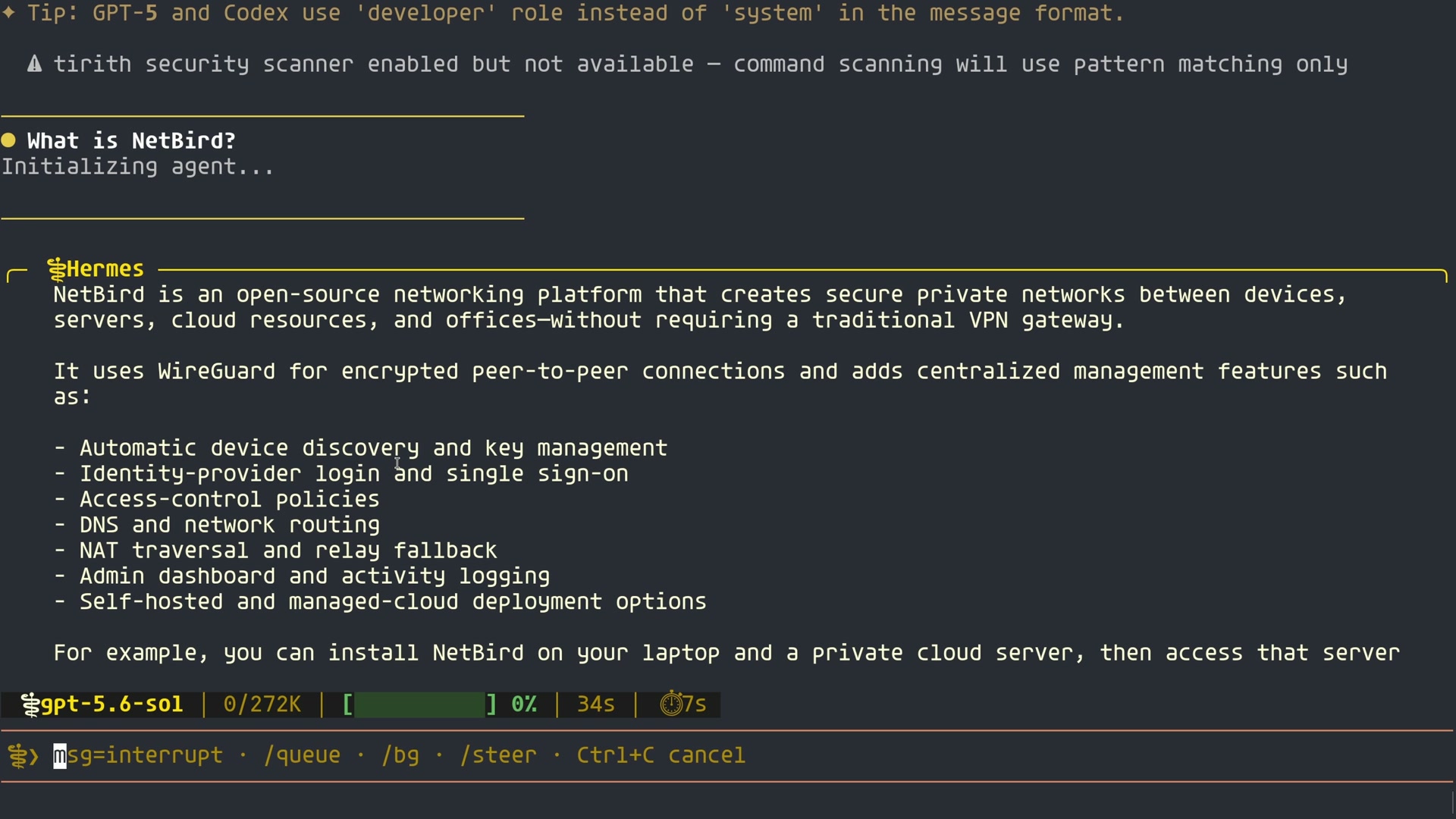
Task: Click the yellow bullet beside What is NetBird?
Action: (x=8, y=140)
